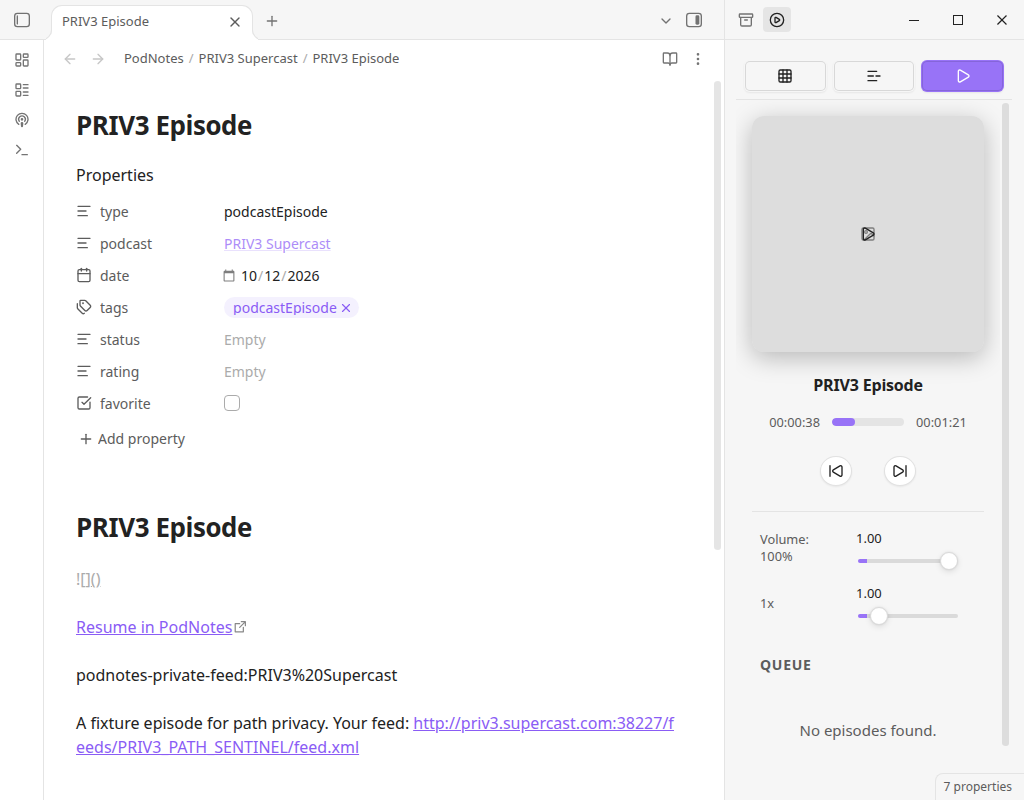The width and height of the screenshot is (1024, 800).
Task: Open the supercast feed.xml URL link
Action: [x=375, y=735]
